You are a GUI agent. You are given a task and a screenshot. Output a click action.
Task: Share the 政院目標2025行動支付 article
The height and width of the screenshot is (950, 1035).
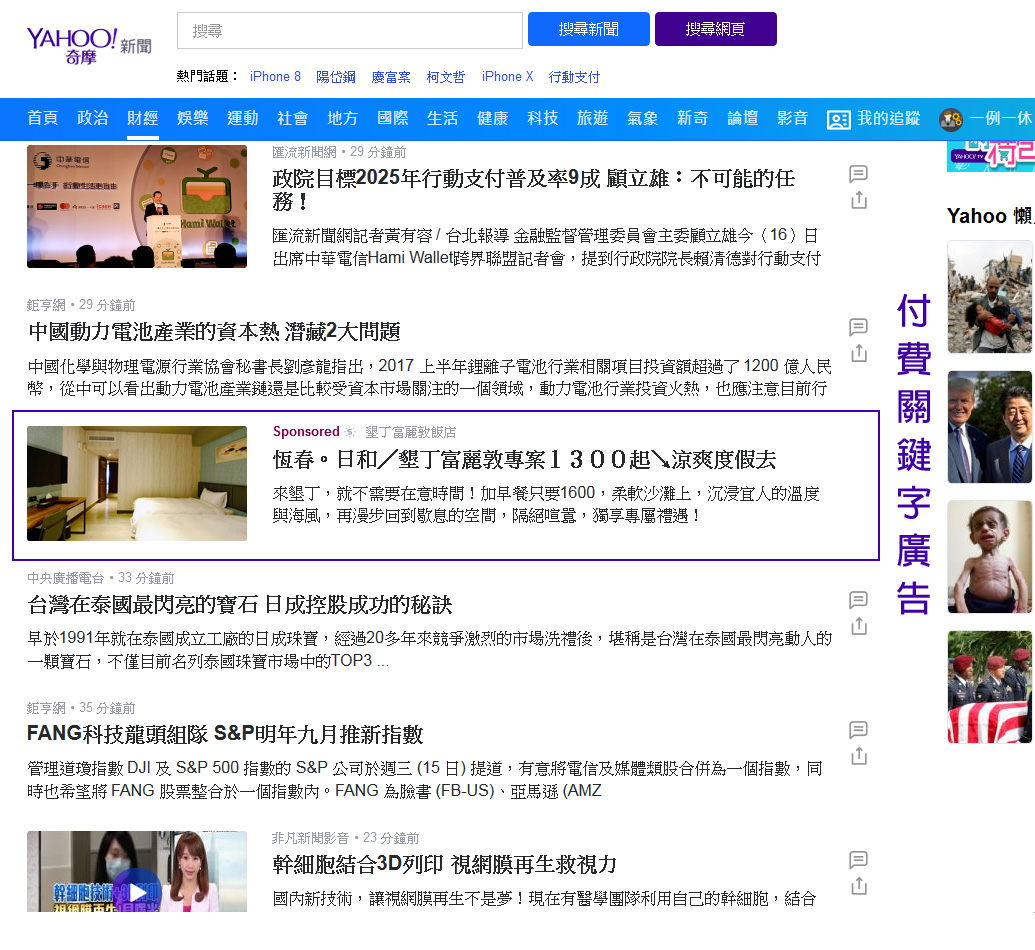858,201
